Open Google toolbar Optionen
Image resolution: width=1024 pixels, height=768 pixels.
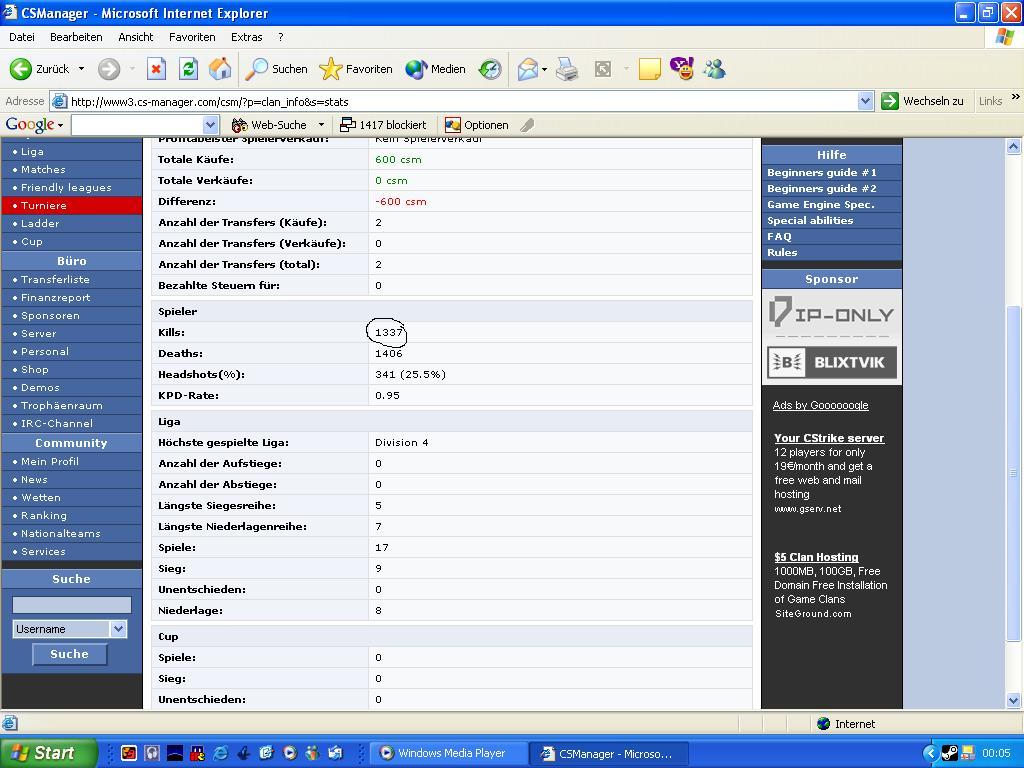coord(477,125)
